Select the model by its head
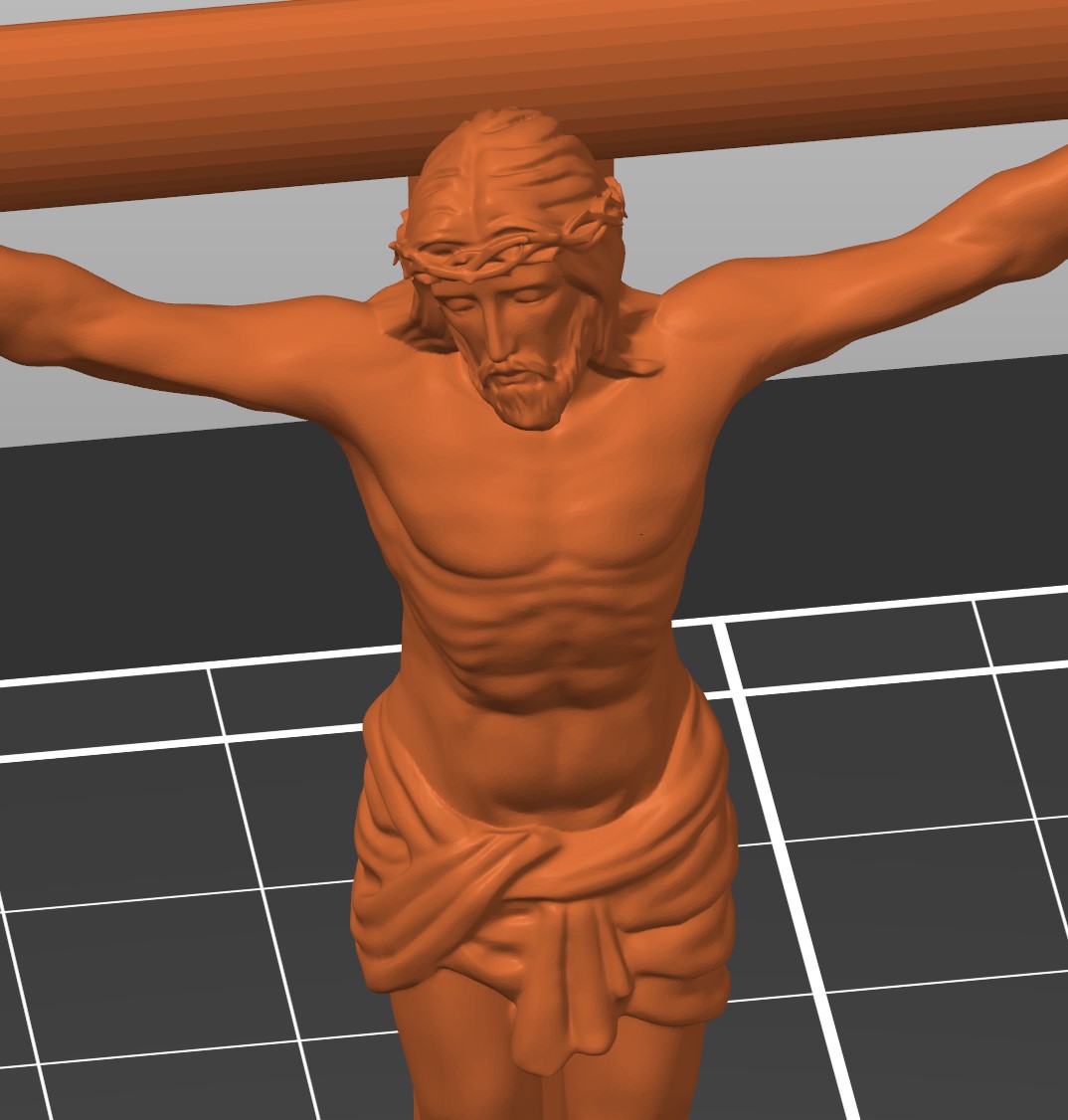 point(510,272)
